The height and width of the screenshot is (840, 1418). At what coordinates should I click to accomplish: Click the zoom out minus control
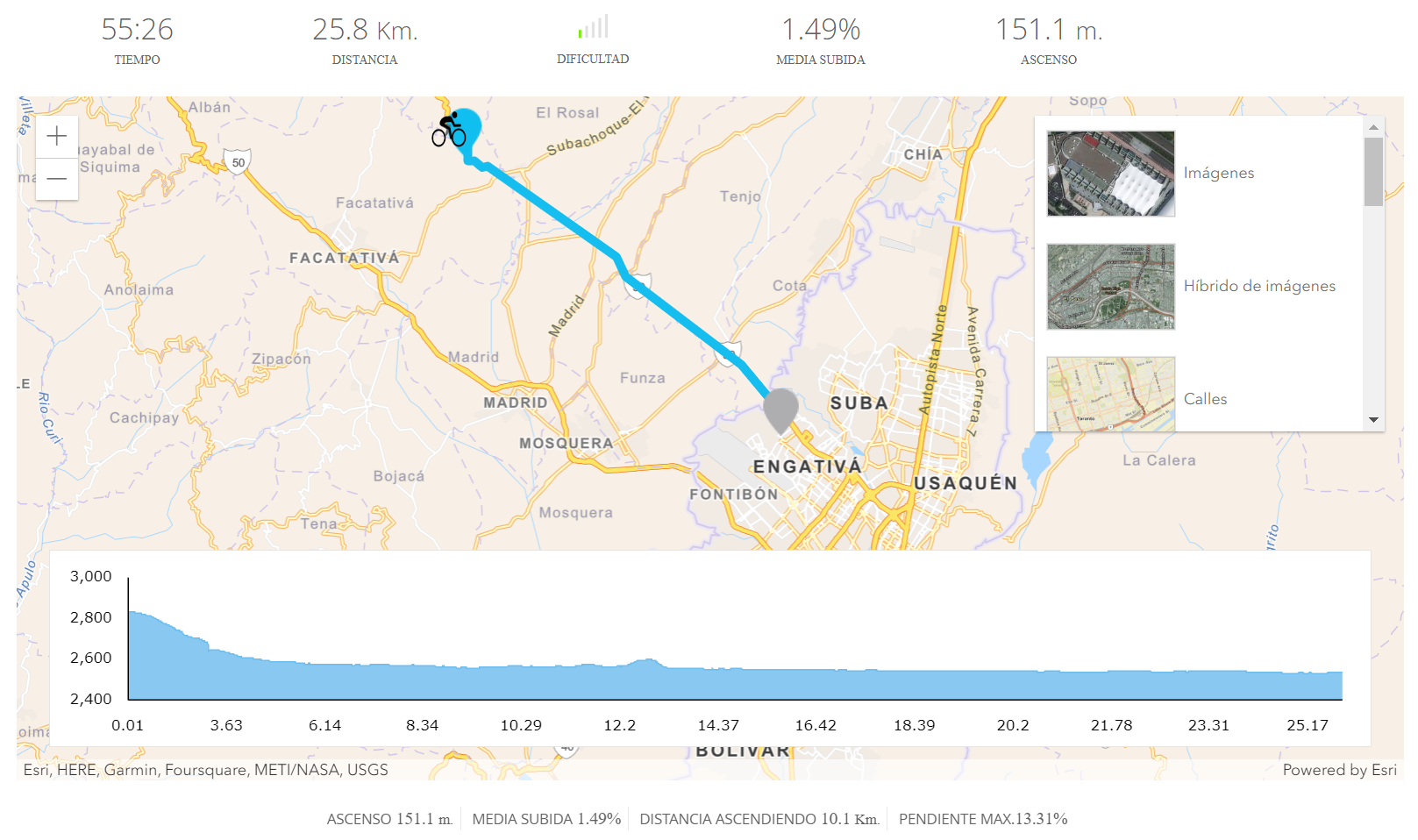click(56, 179)
